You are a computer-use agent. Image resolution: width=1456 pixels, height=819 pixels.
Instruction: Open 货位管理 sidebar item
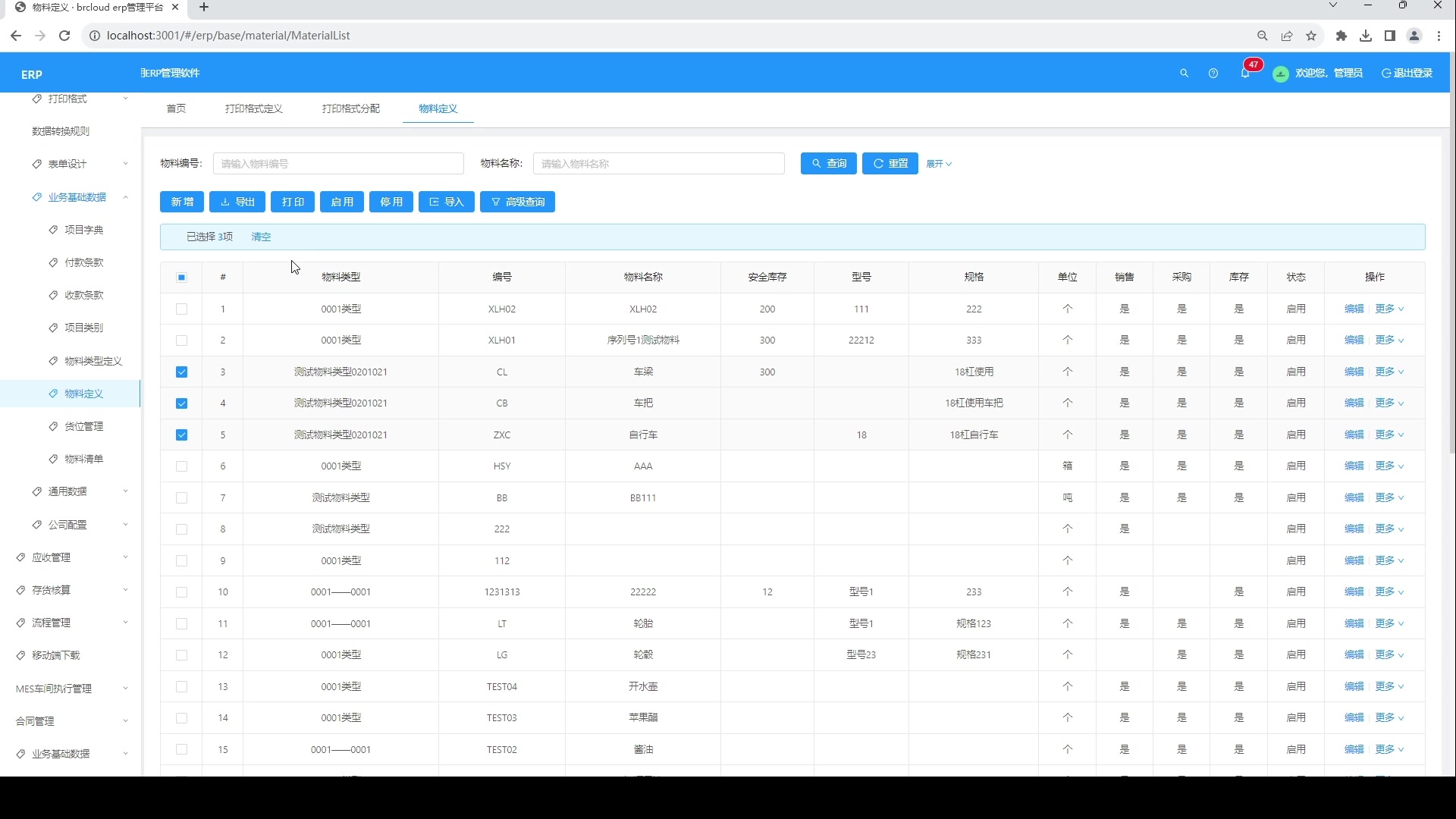click(84, 426)
